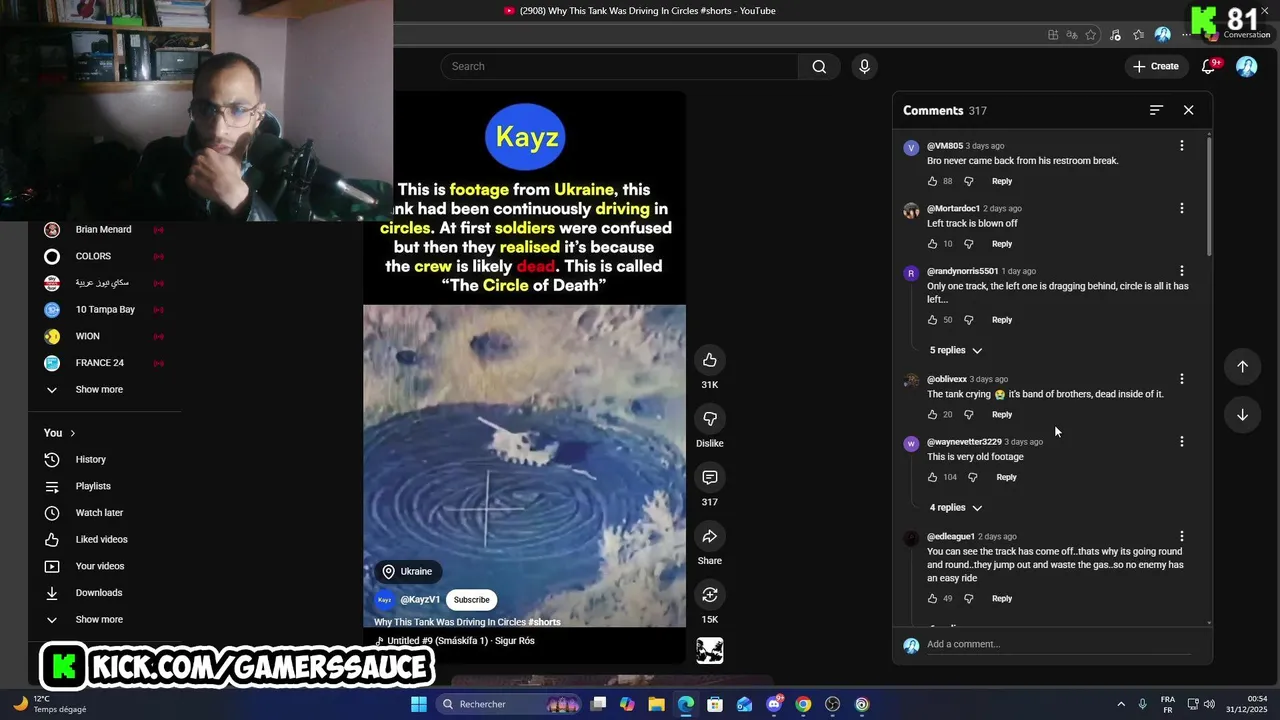Expand the 4 replies thread
This screenshot has height=720, width=1280.
pyautogui.click(x=955, y=507)
